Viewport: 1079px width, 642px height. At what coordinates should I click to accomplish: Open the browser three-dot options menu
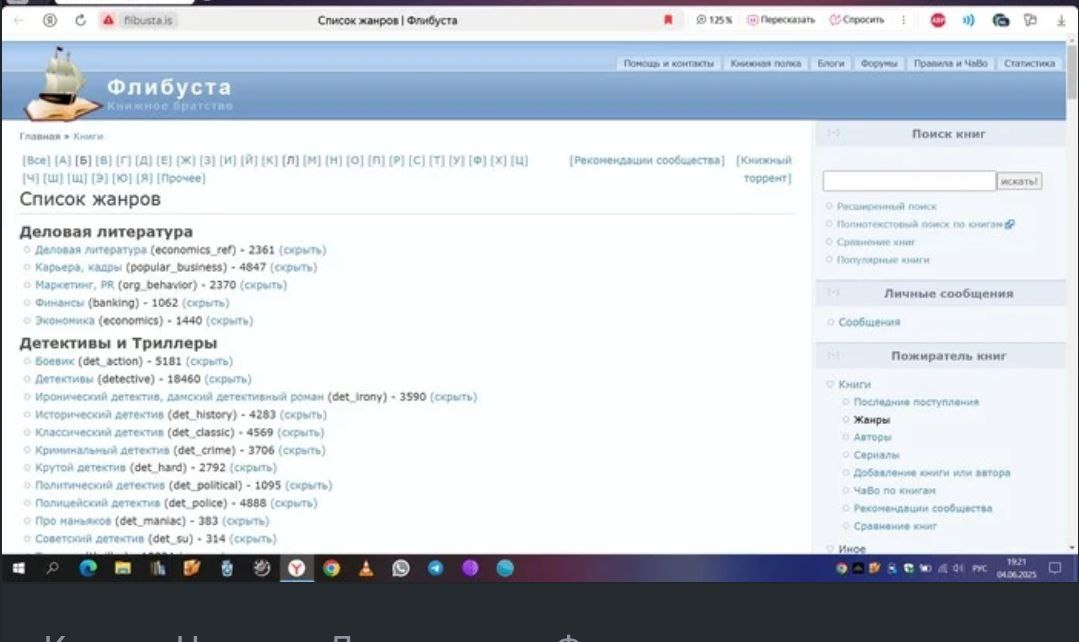click(904, 20)
